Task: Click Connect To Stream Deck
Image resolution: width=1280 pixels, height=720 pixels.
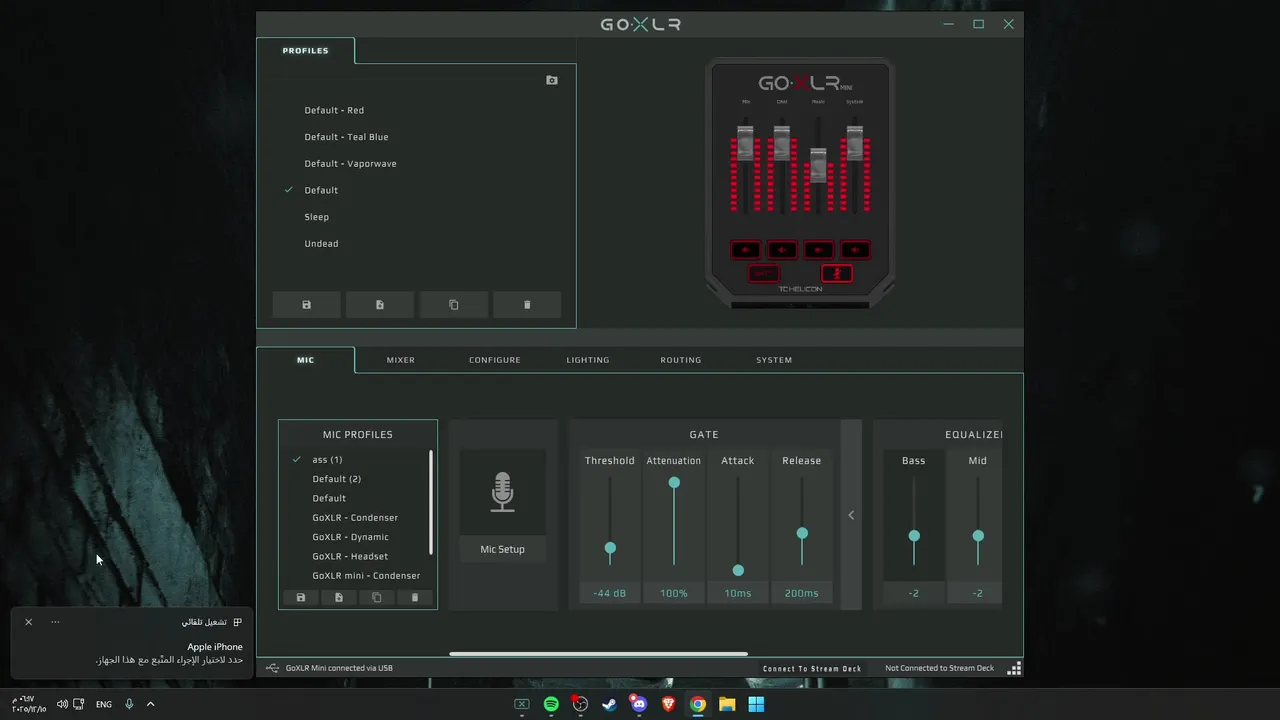Action: tap(812, 669)
